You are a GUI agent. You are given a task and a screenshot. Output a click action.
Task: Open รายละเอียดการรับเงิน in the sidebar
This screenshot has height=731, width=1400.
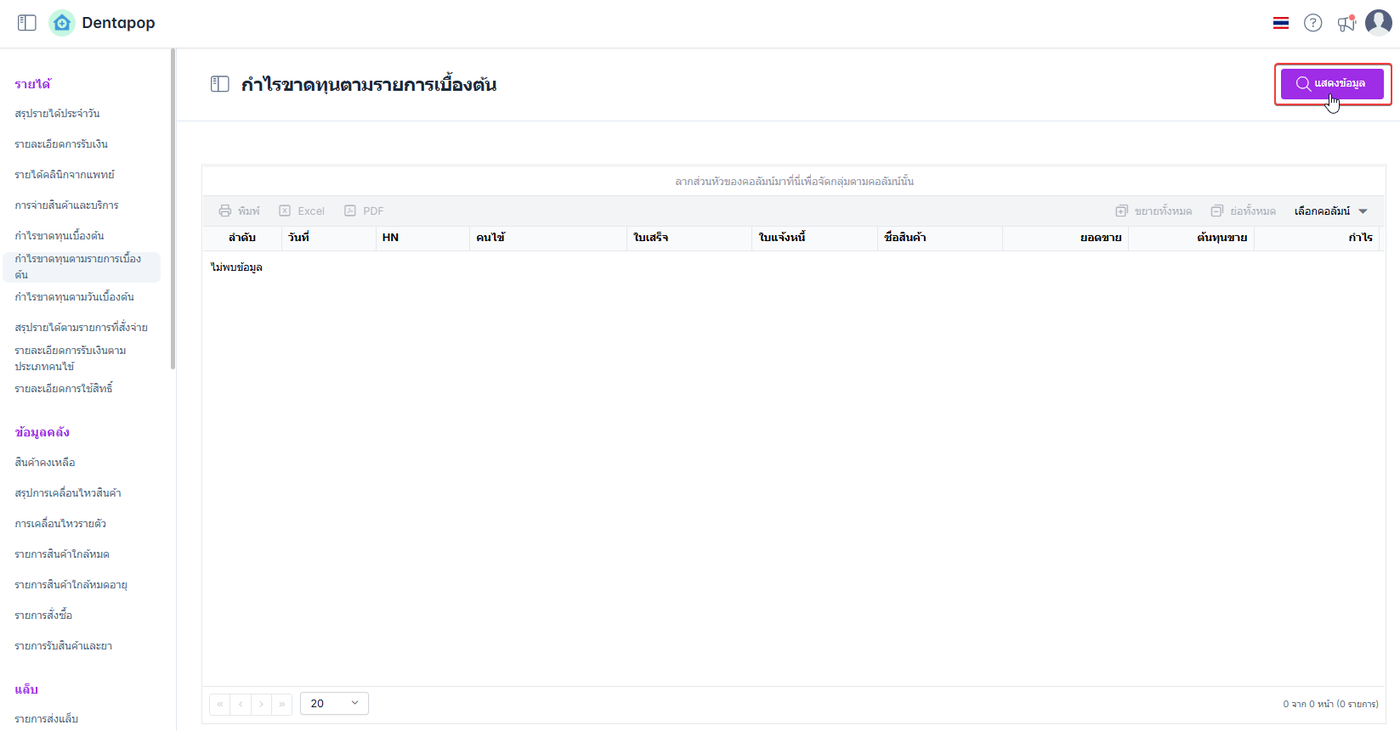(x=61, y=144)
